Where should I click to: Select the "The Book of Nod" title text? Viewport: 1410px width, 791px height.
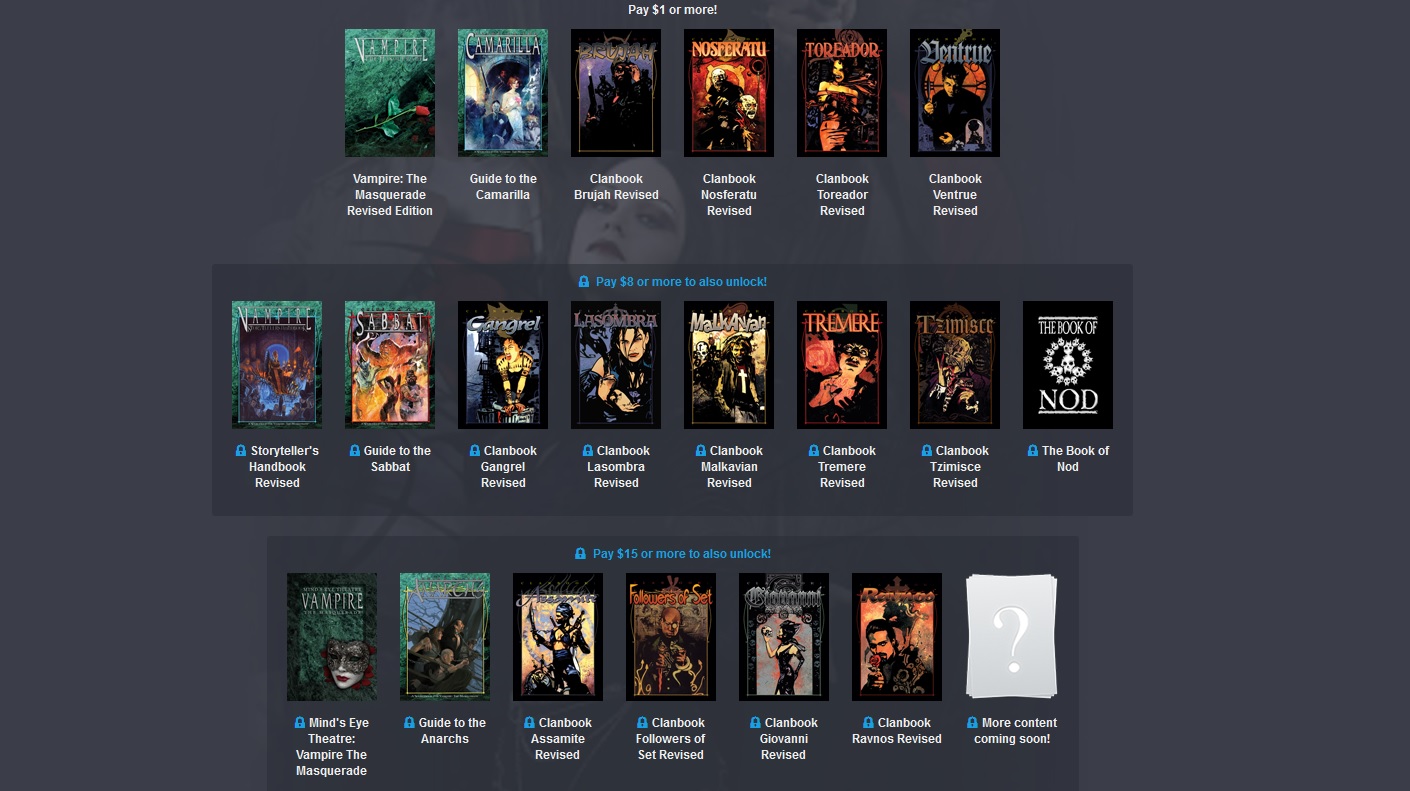1075,459
